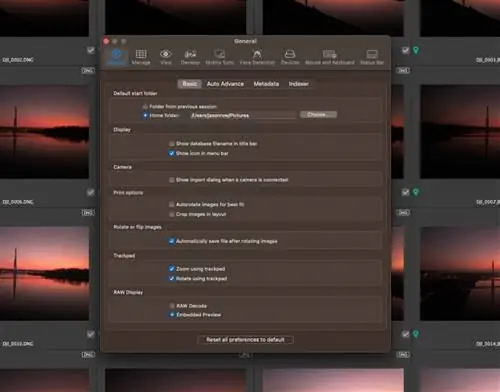This screenshot has width=500, height=392.
Task: Click the Default start folder heading
Action: (x=135, y=93)
